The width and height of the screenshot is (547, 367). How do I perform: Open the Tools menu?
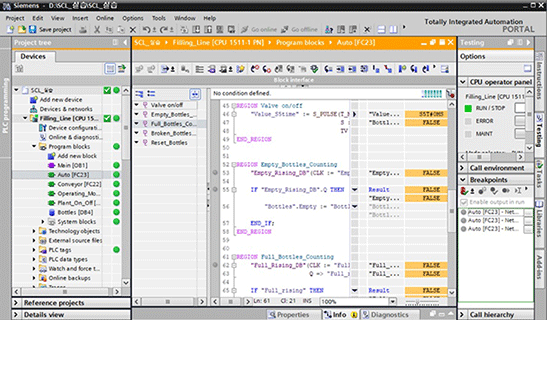(x=159, y=18)
